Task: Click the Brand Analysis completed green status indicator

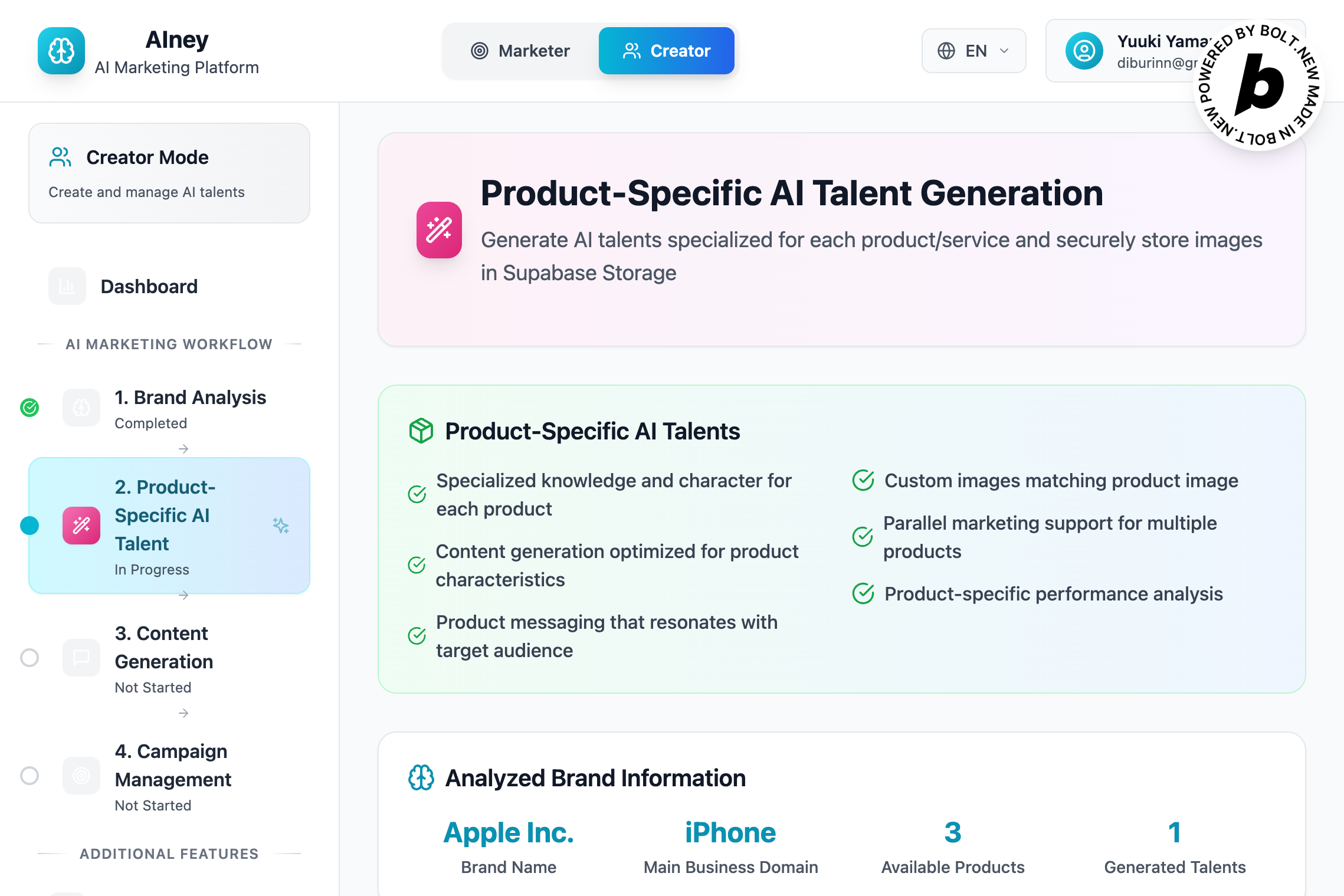Action: [29, 408]
